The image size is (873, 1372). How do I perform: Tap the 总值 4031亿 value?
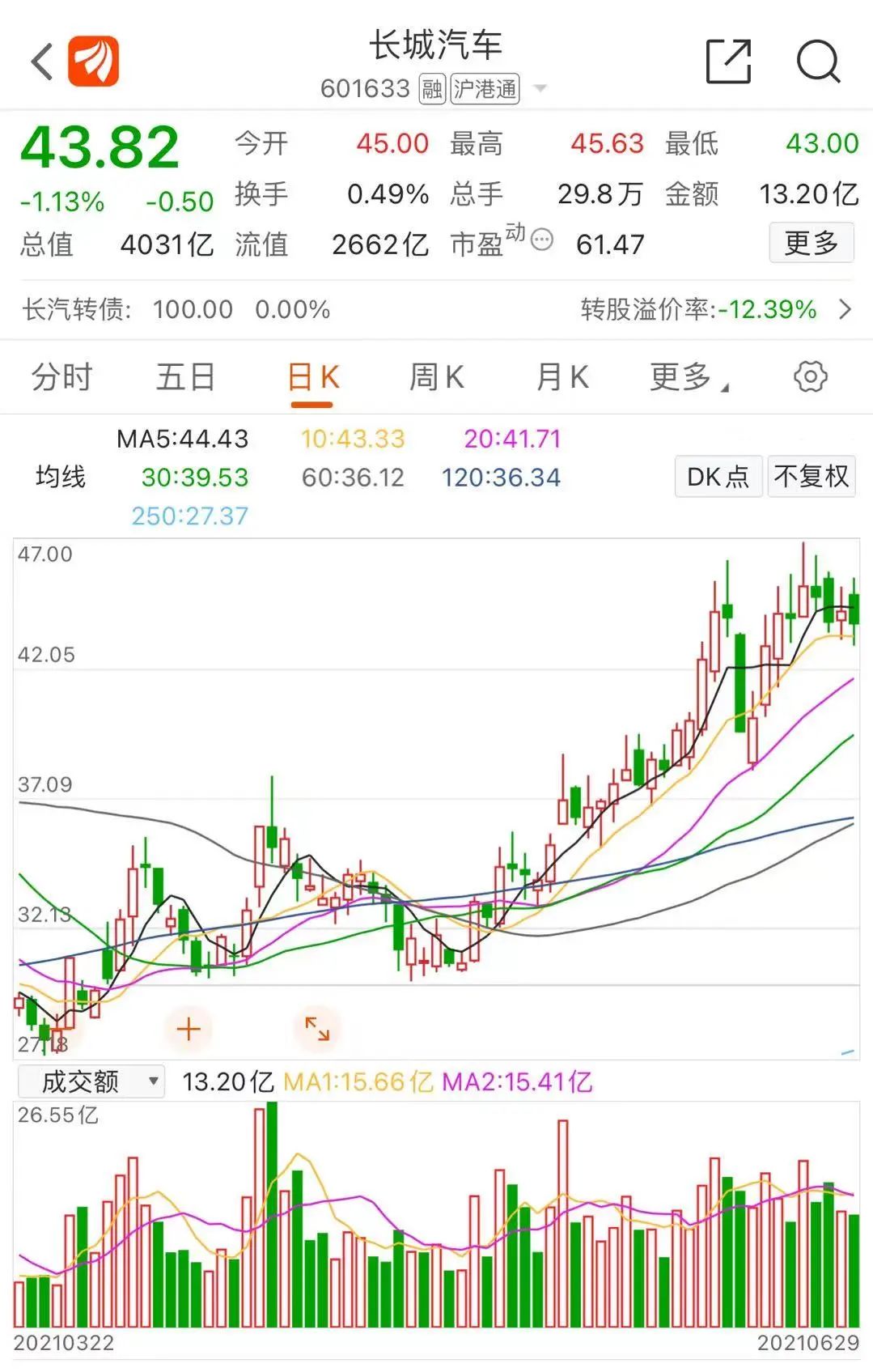coord(167,244)
